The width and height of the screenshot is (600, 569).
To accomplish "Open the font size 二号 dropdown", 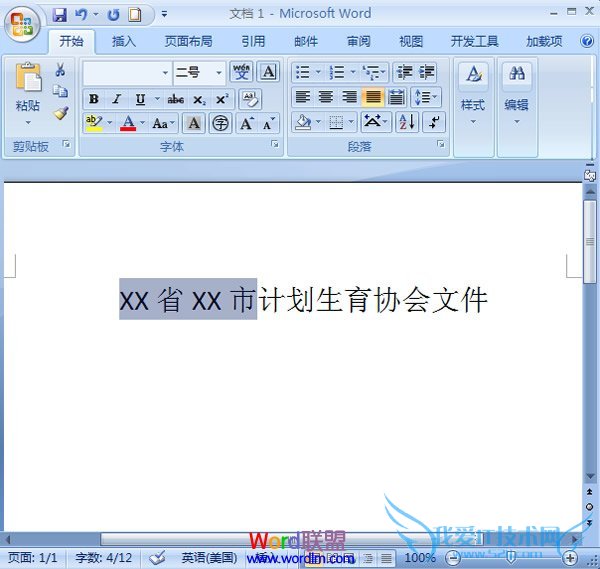I will [219, 72].
